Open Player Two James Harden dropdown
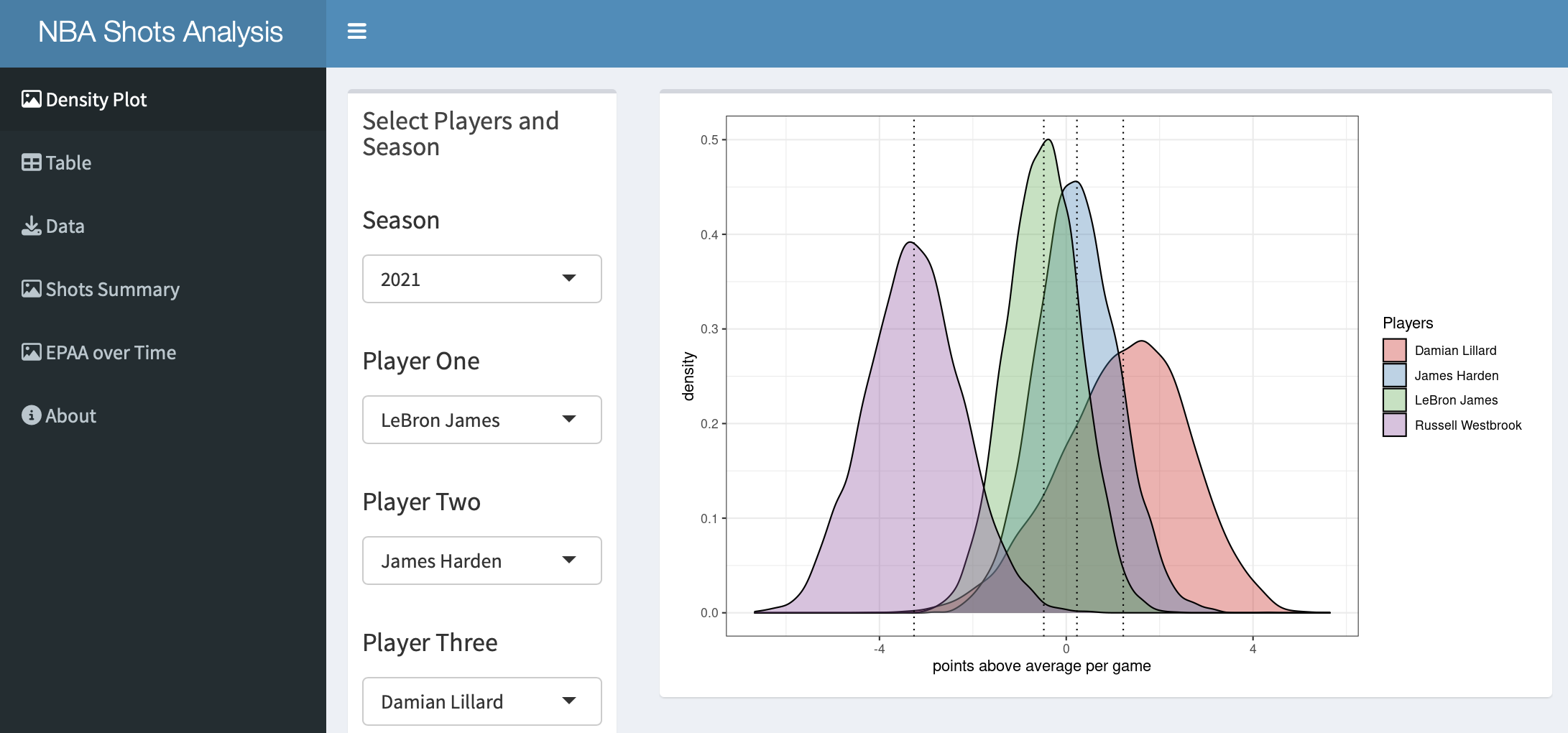Screen dimensions: 1568x733 click(481, 561)
